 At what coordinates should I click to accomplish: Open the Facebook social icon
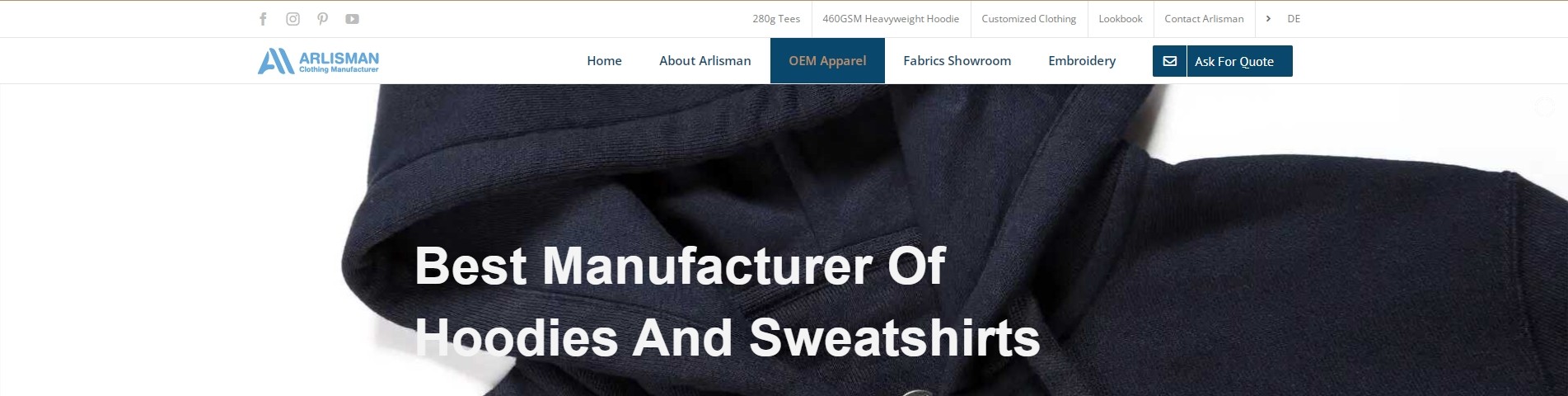point(263,19)
